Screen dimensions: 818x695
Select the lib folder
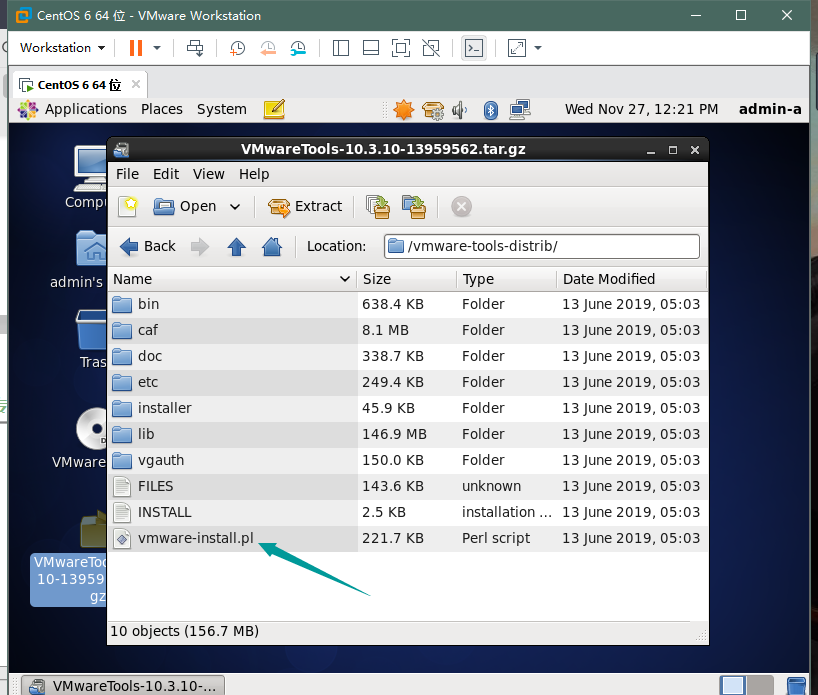pyautogui.click(x=407, y=434)
